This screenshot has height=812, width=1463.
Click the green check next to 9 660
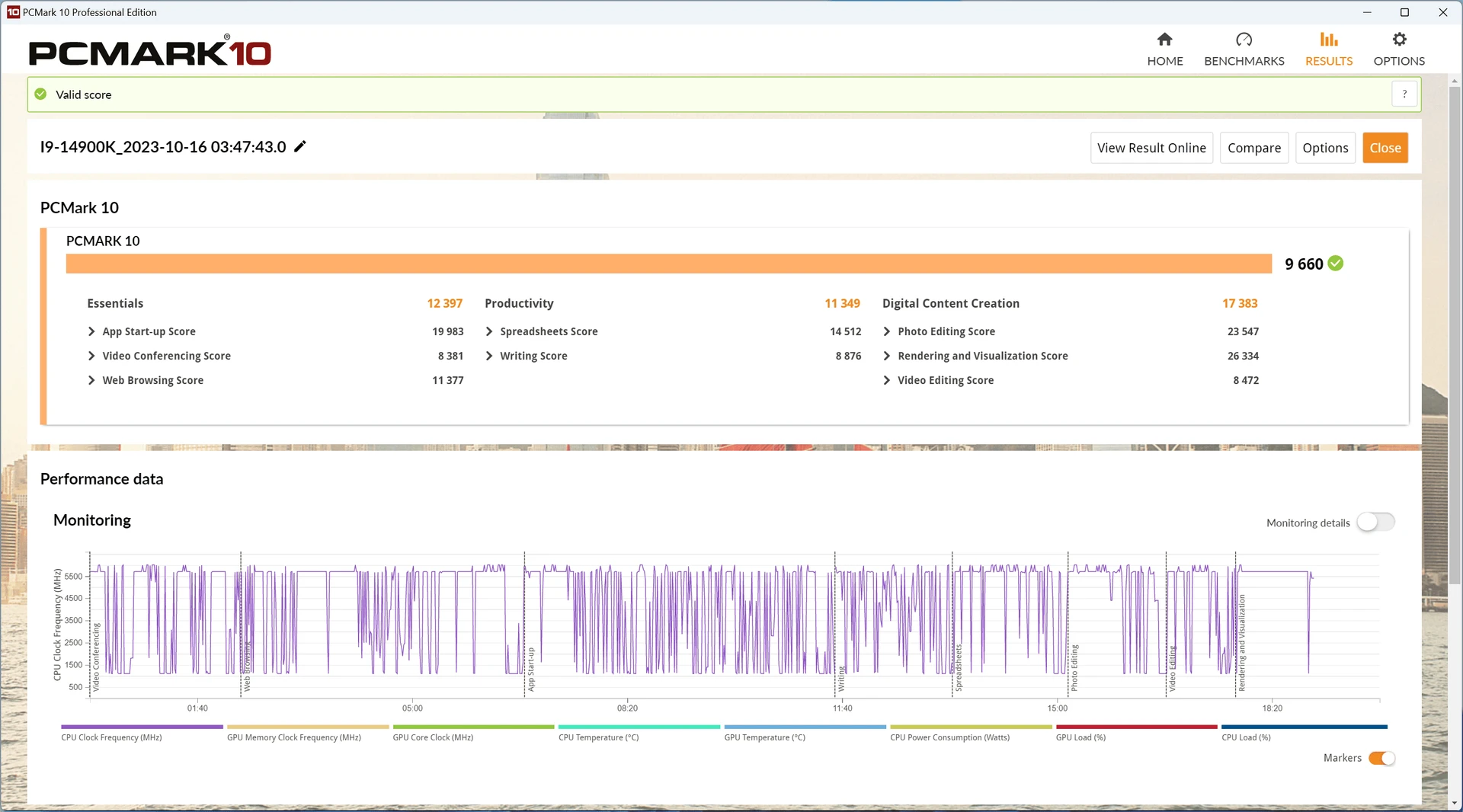(x=1335, y=264)
